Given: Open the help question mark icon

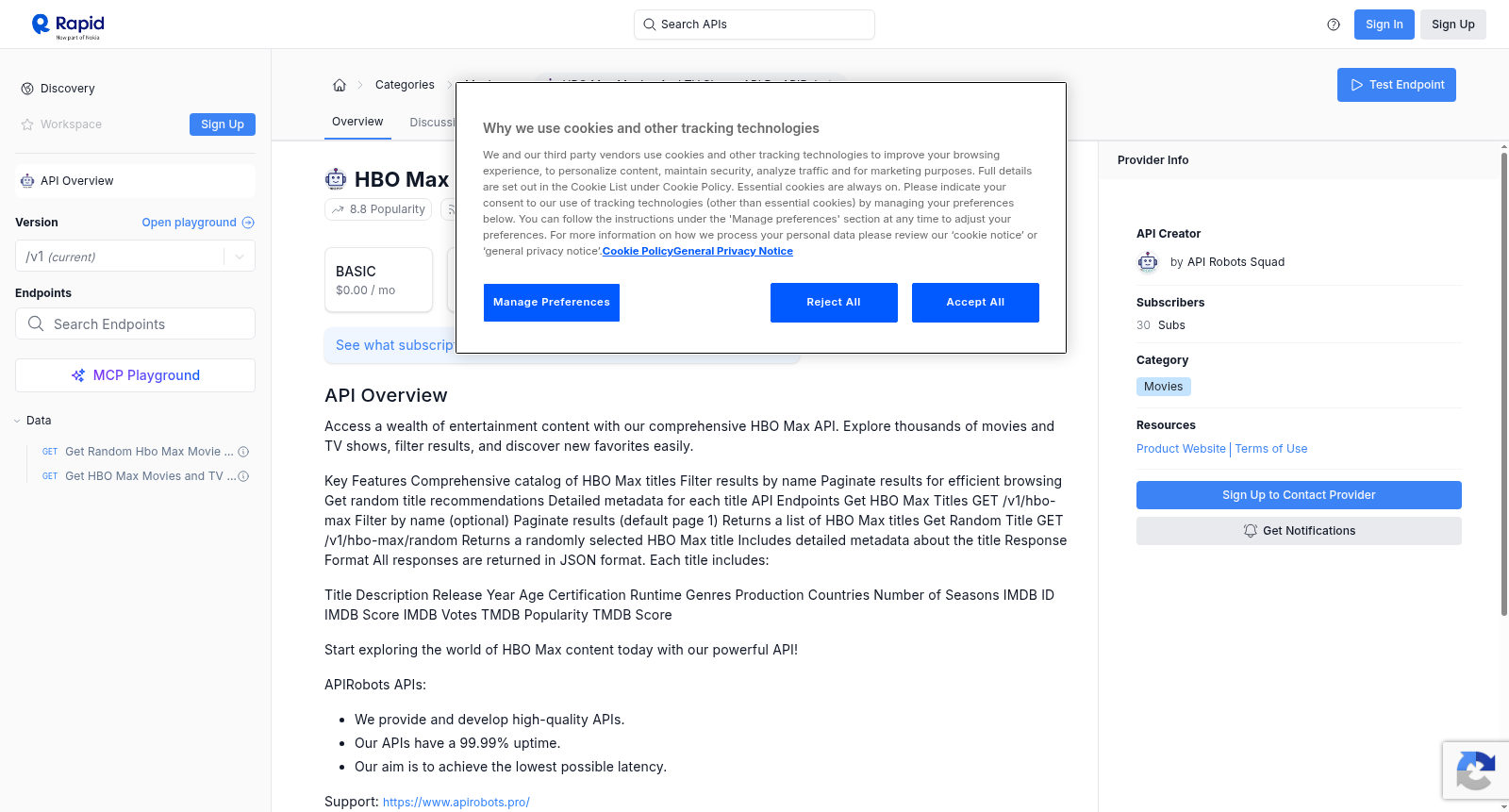Looking at the screenshot, I should (x=1334, y=25).
